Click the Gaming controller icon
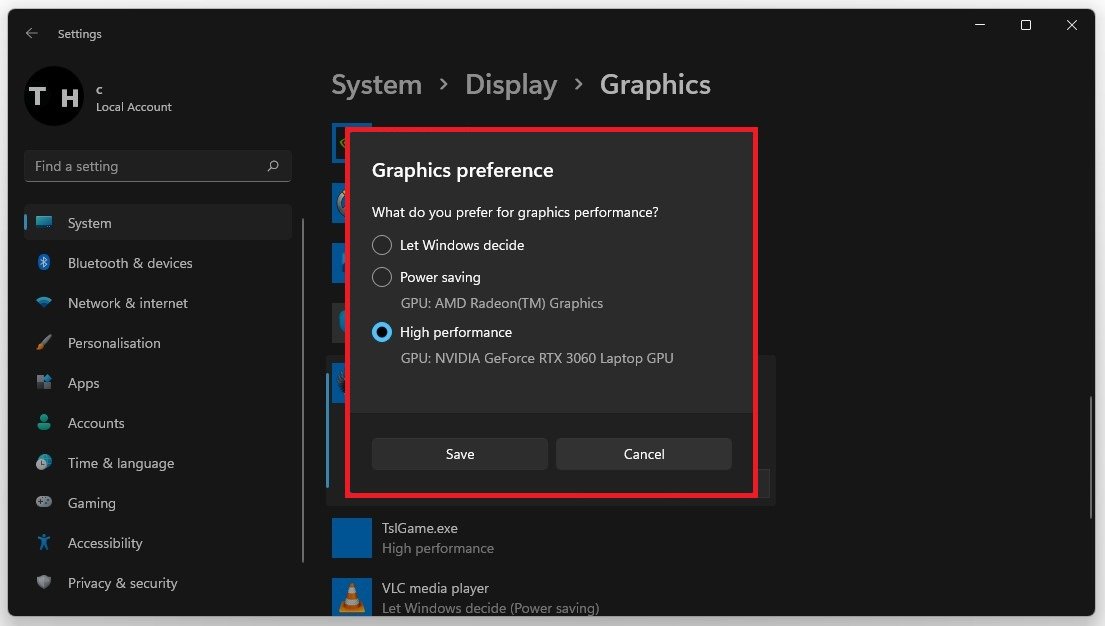The height and width of the screenshot is (626, 1105). 44,503
